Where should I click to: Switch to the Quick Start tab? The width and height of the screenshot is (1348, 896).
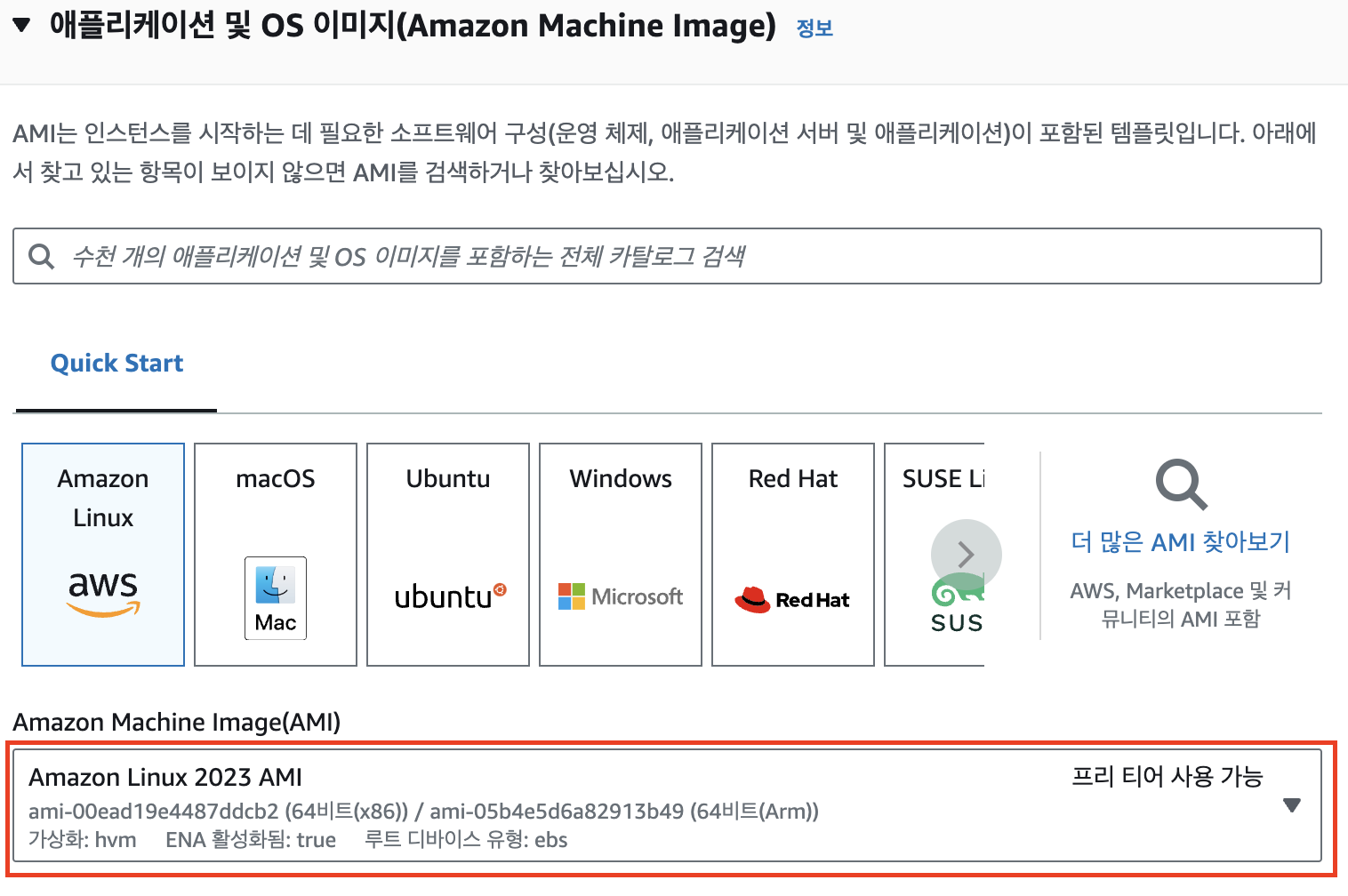coord(116,363)
